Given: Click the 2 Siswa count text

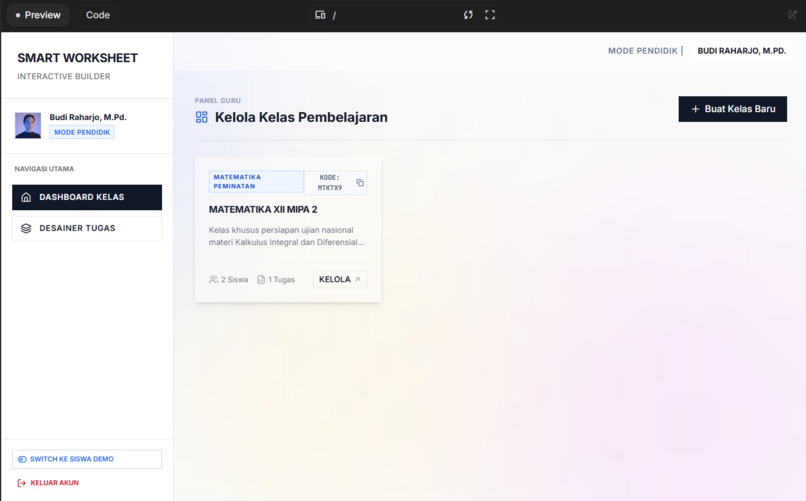Looking at the screenshot, I should (234, 280).
